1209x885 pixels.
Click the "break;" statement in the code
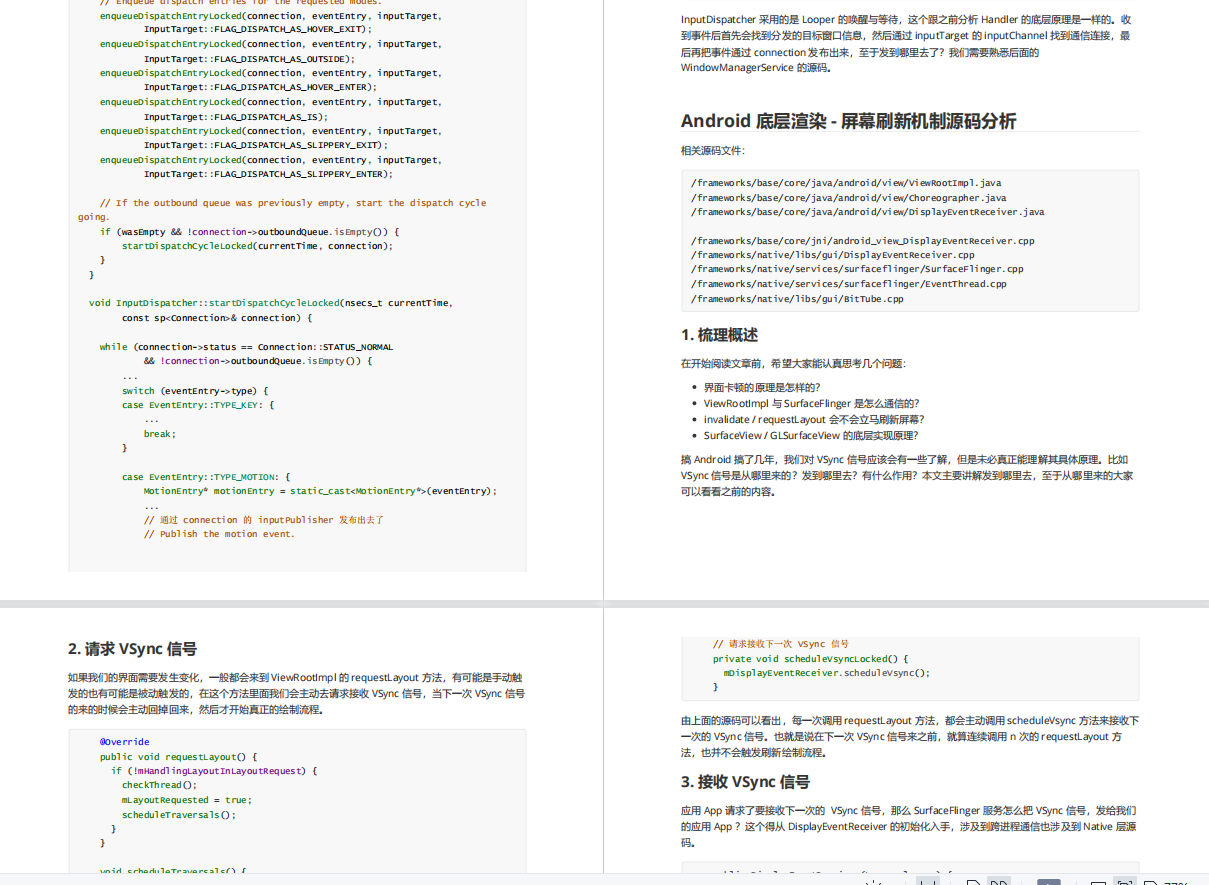pos(160,434)
